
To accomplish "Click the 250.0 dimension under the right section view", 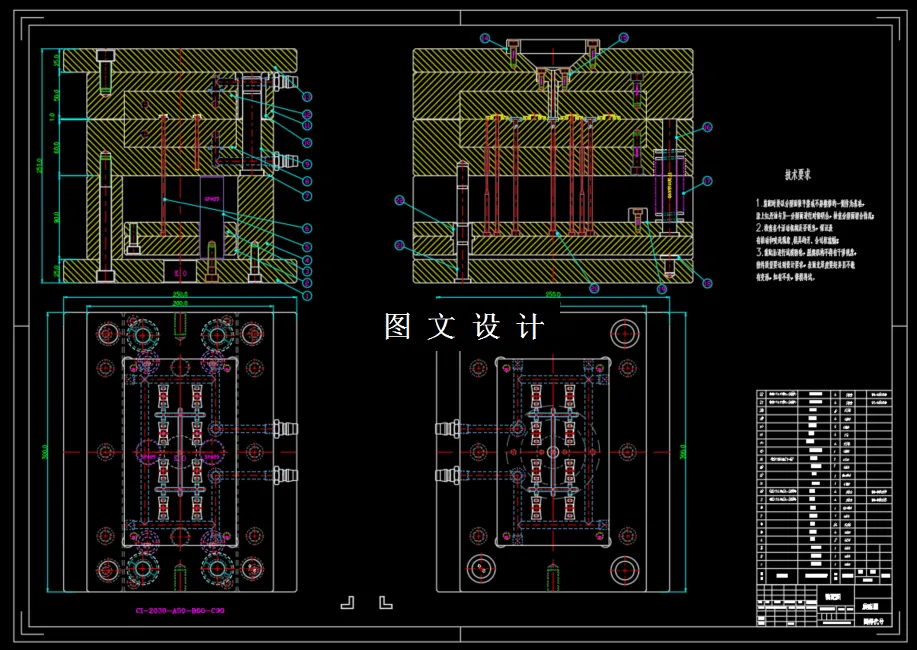I will pyautogui.click(x=553, y=294).
